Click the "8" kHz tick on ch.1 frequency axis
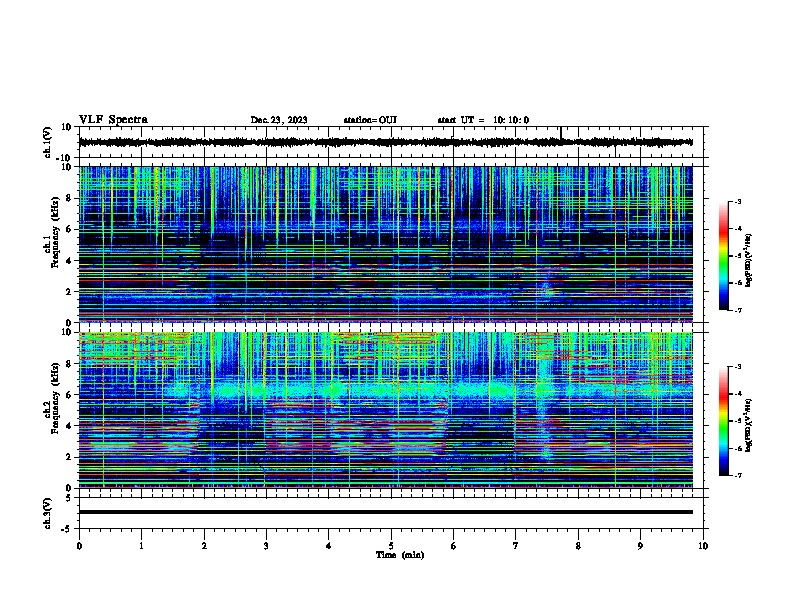 pyautogui.click(x=70, y=198)
